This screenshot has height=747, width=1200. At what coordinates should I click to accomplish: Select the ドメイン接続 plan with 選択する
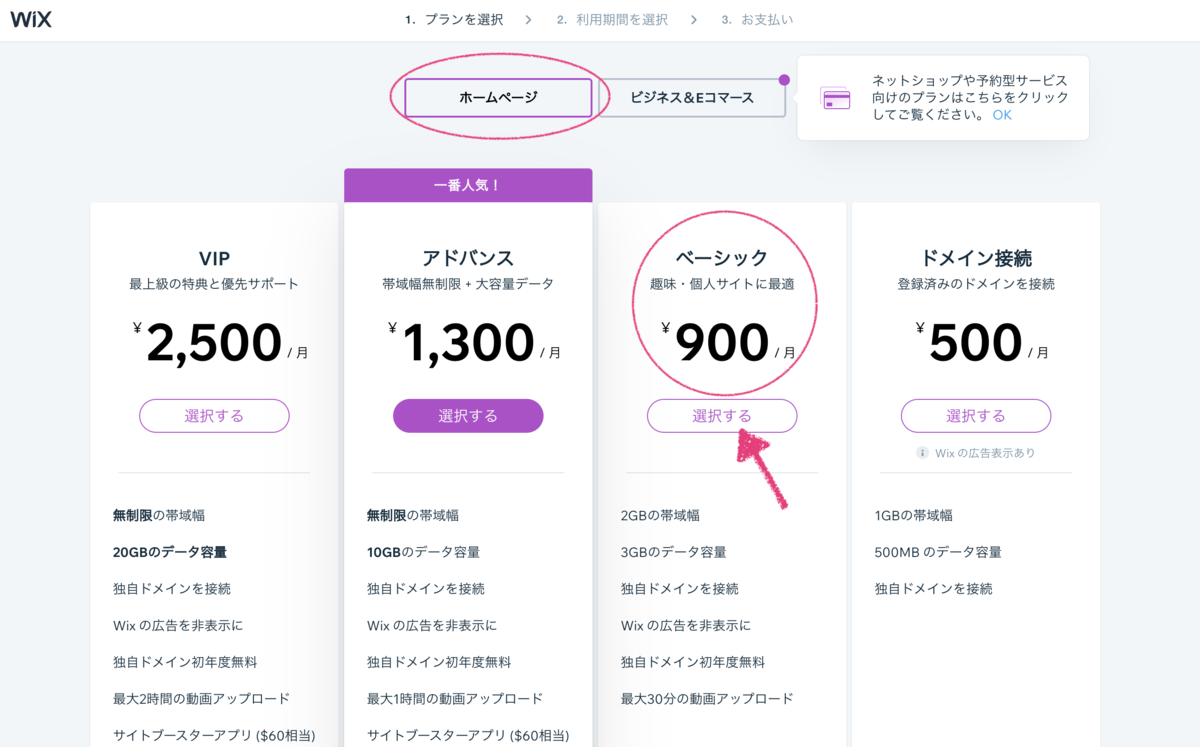[976, 416]
